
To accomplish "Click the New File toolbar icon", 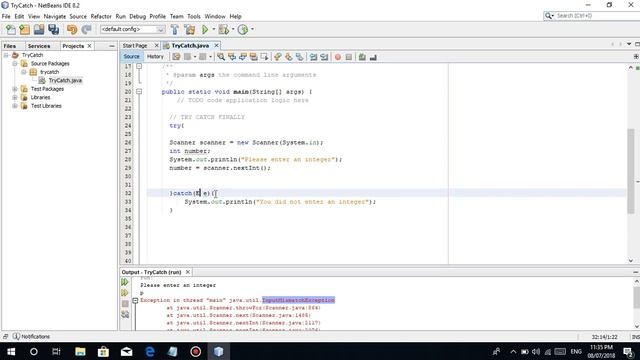I will point(11,29).
